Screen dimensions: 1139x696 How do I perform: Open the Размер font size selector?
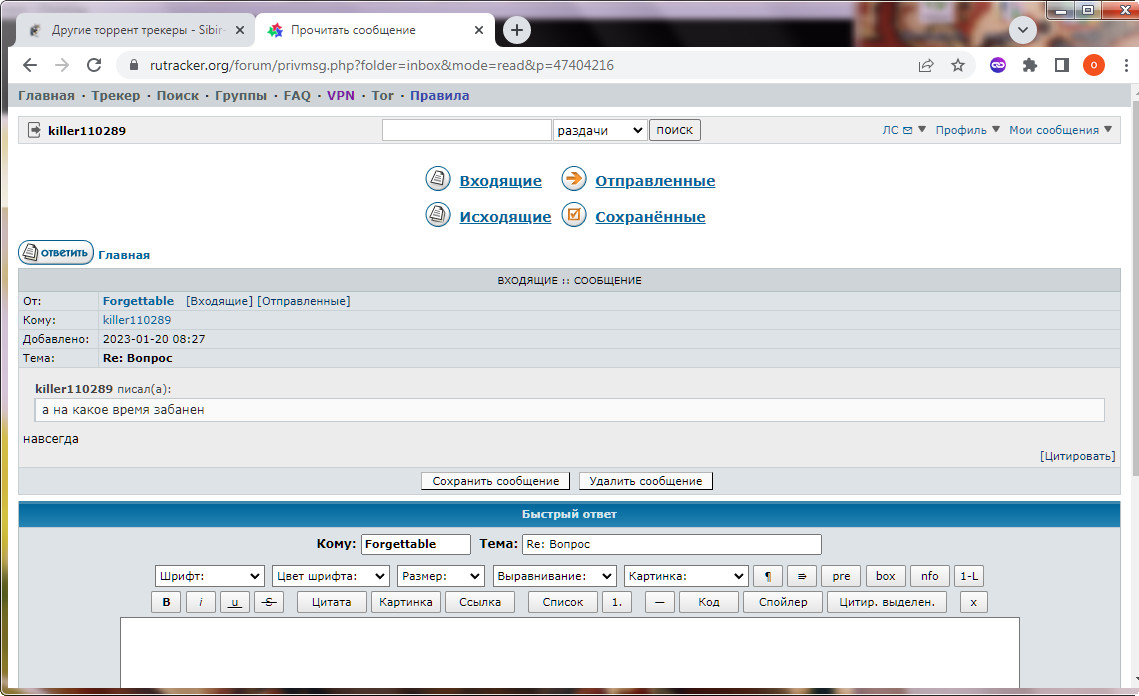click(441, 576)
